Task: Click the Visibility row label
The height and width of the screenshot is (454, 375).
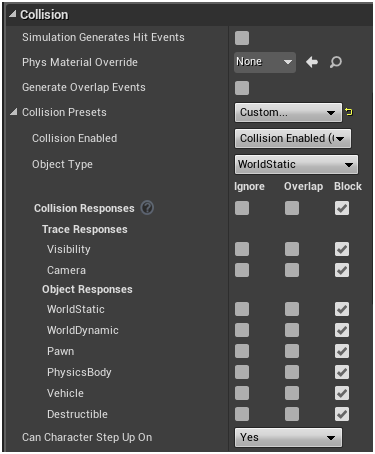Action: click(x=68, y=249)
